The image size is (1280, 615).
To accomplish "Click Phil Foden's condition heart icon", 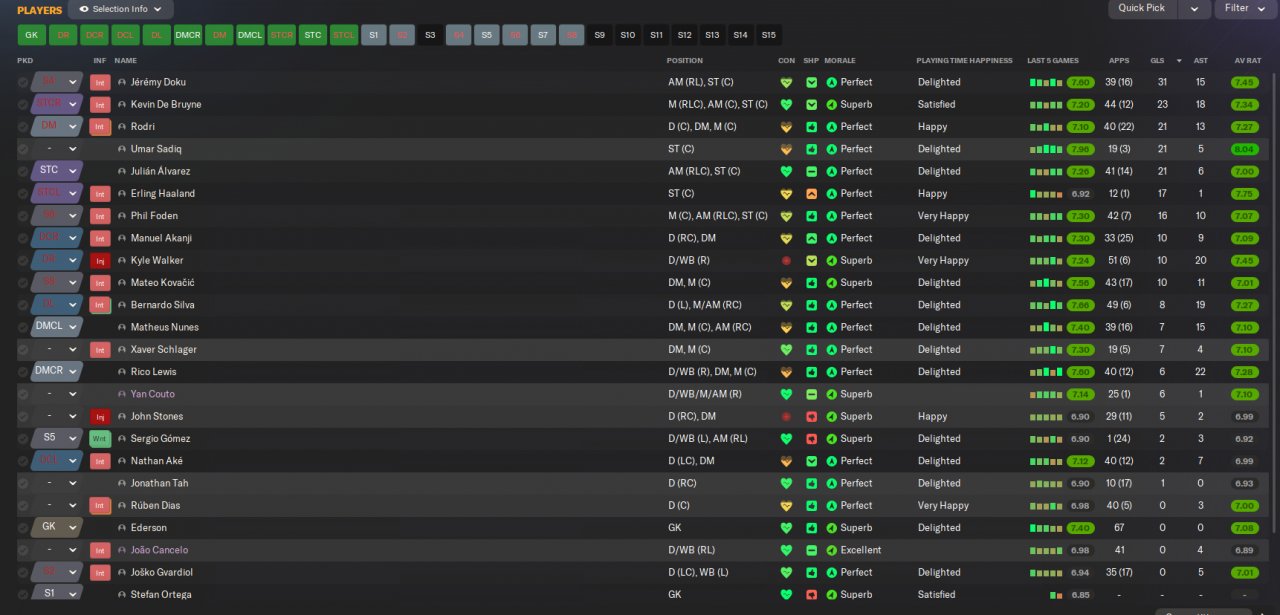I will [786, 216].
